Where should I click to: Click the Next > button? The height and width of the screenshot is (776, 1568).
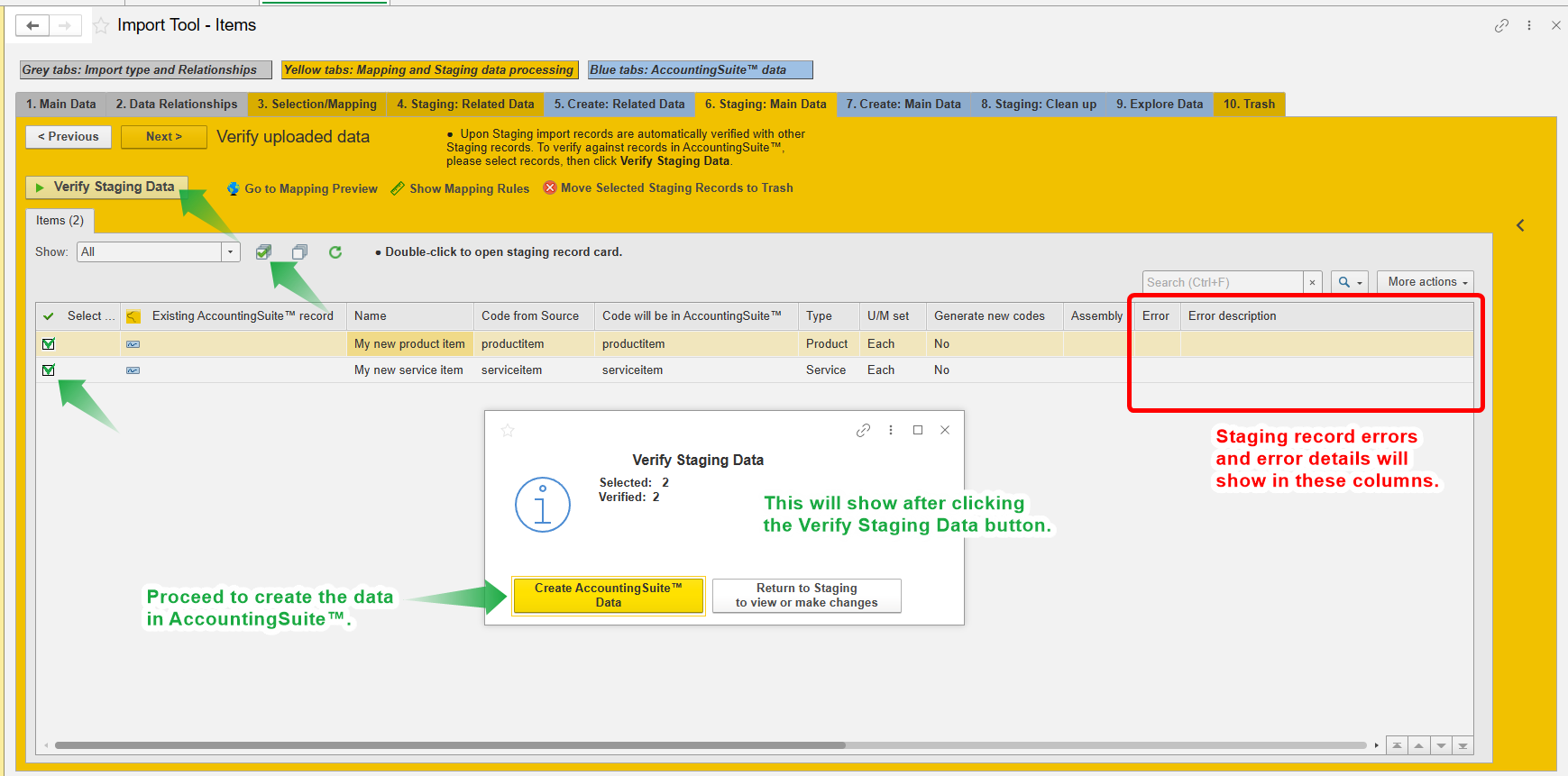pyautogui.click(x=164, y=137)
